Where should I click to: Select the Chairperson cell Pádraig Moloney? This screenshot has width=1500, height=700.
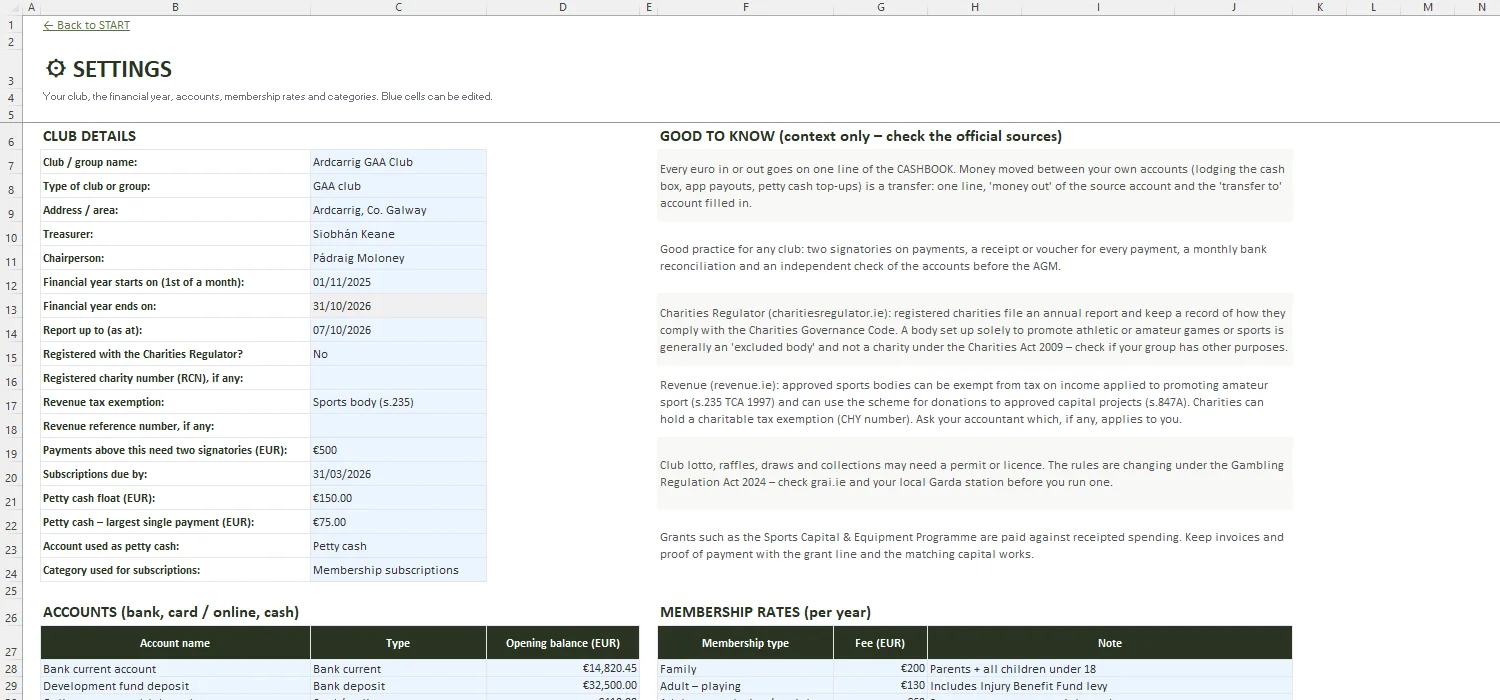click(398, 258)
